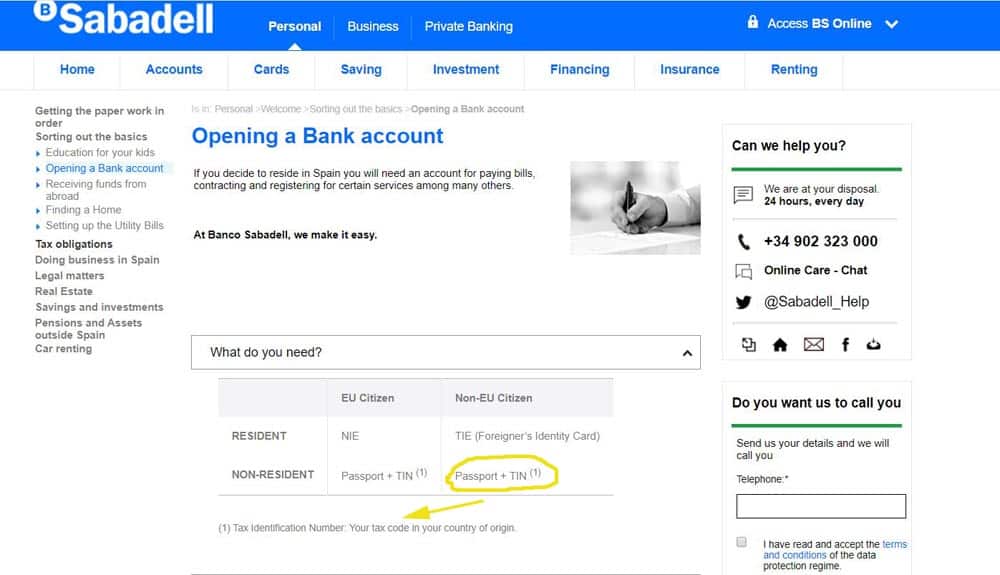Select the Personal tab

[x=294, y=26]
